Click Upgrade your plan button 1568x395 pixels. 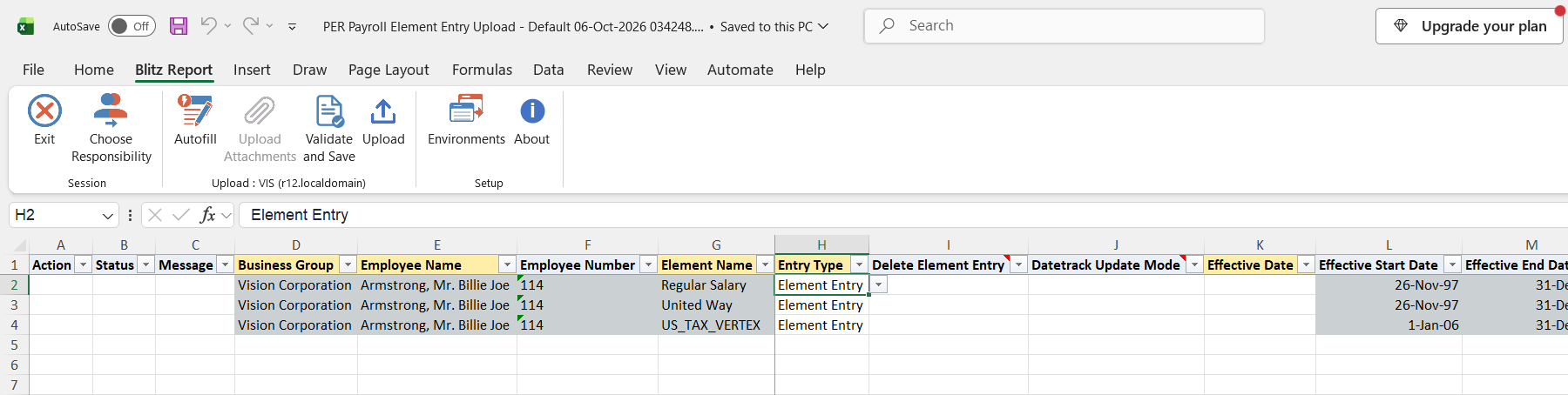1470,26
